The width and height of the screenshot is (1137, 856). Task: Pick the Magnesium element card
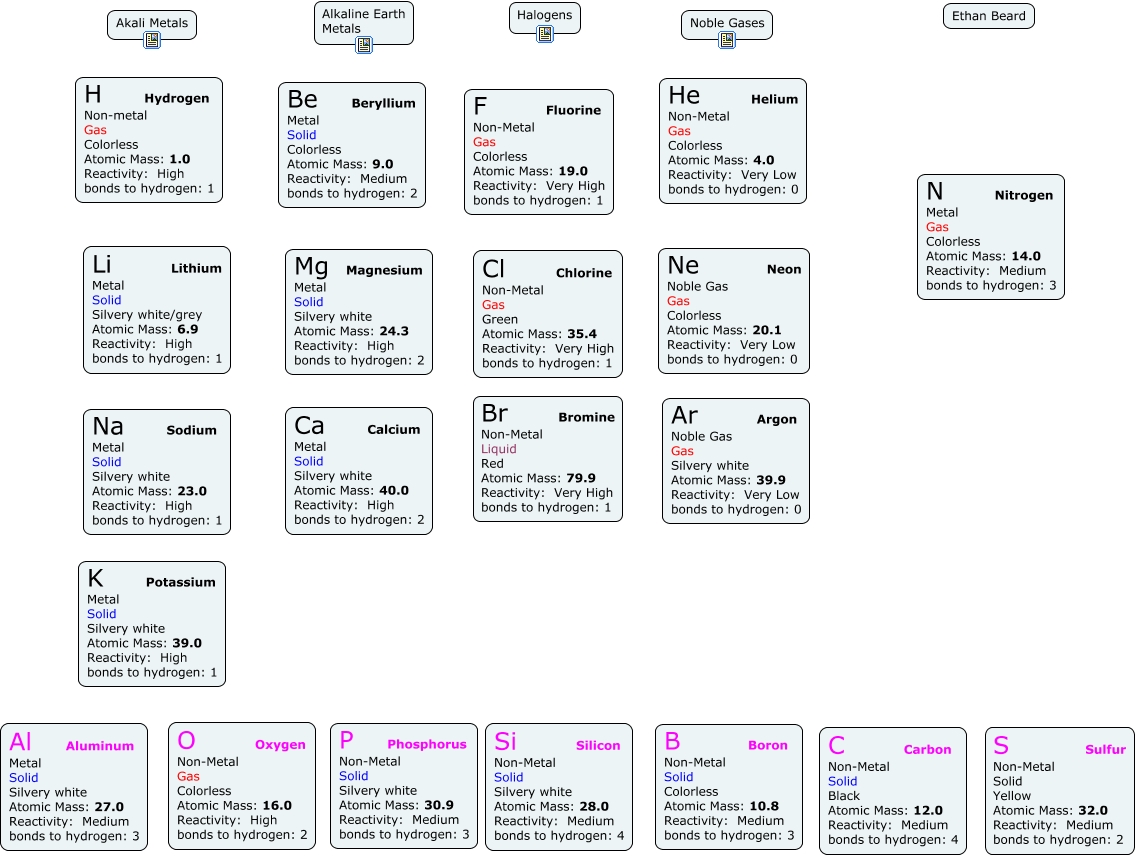(x=359, y=312)
